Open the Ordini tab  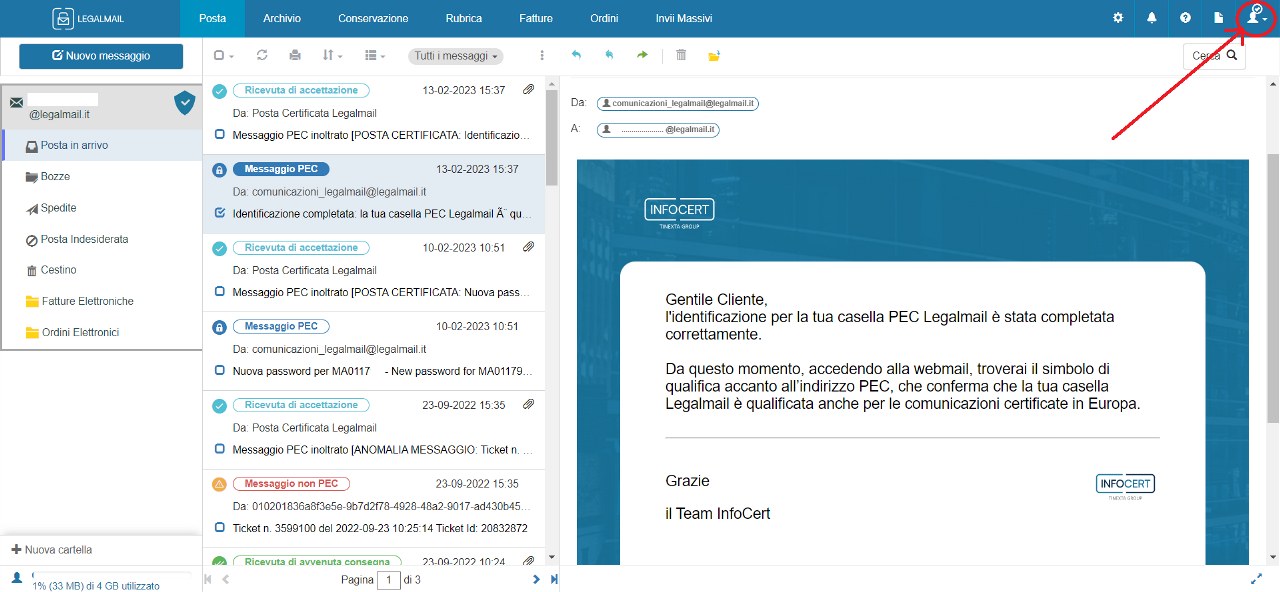click(x=604, y=18)
